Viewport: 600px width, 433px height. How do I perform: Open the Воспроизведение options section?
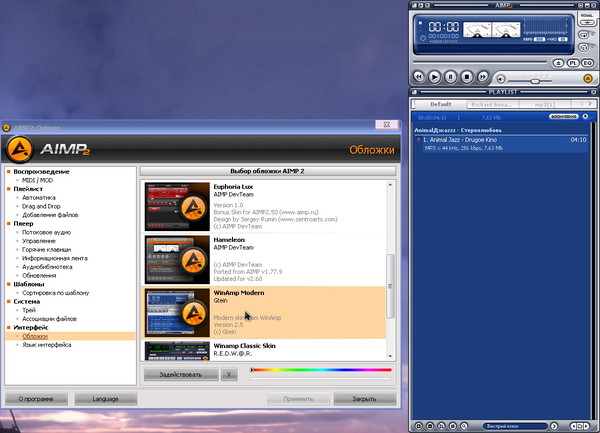[41, 171]
